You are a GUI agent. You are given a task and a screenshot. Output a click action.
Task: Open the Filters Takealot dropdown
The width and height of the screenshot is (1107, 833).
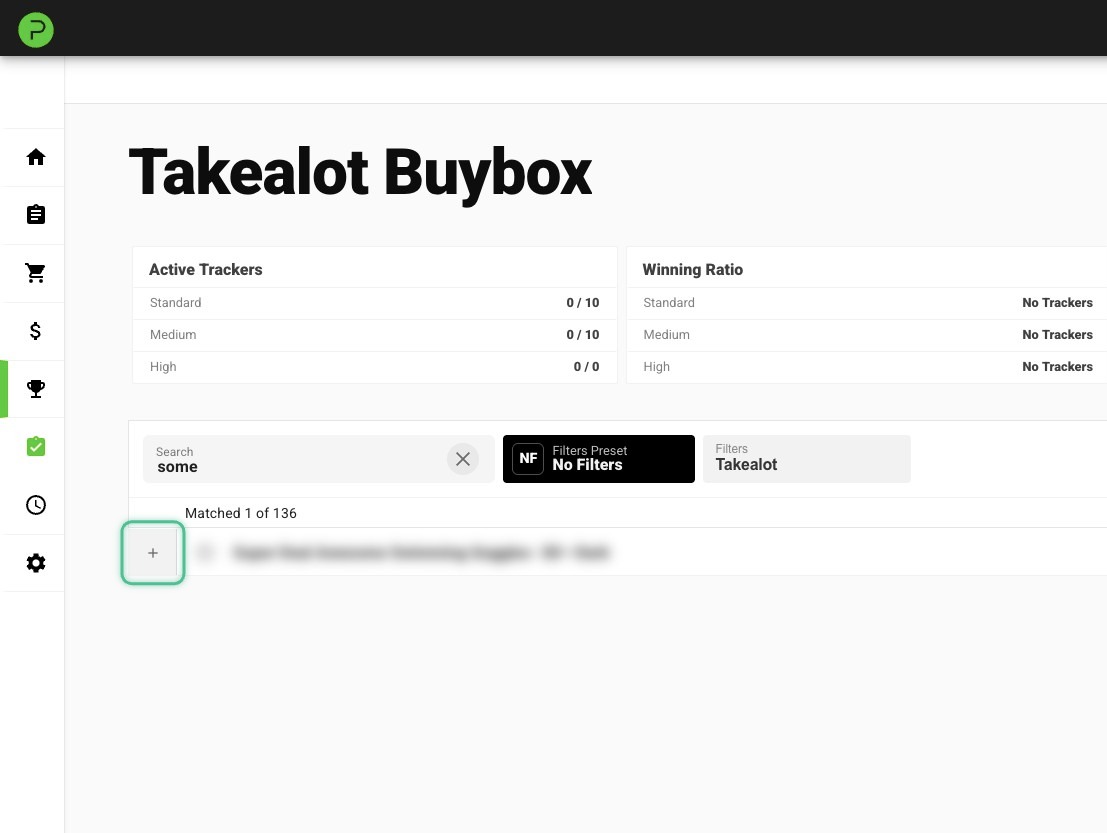click(x=806, y=459)
